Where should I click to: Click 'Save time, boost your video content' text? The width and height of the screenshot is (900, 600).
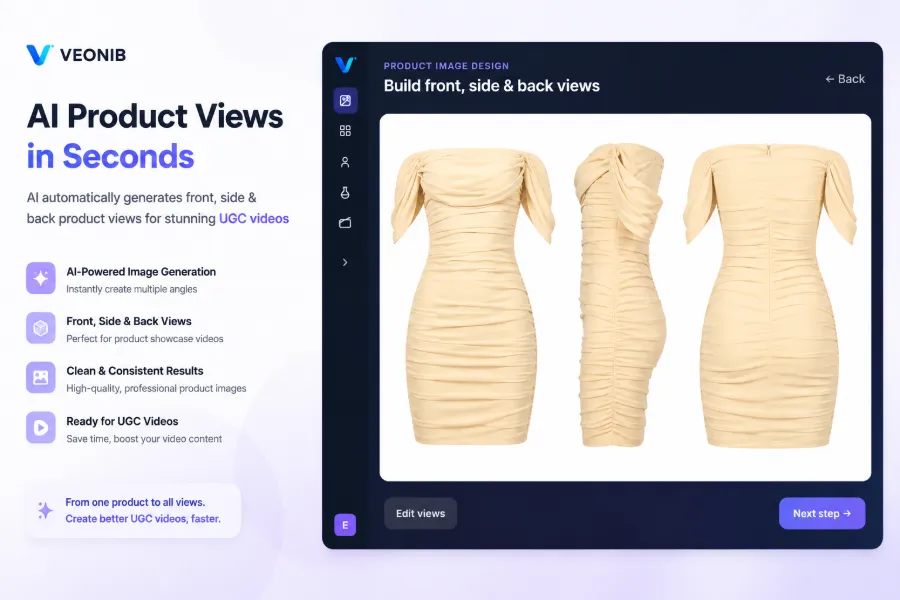pyautogui.click(x=144, y=439)
